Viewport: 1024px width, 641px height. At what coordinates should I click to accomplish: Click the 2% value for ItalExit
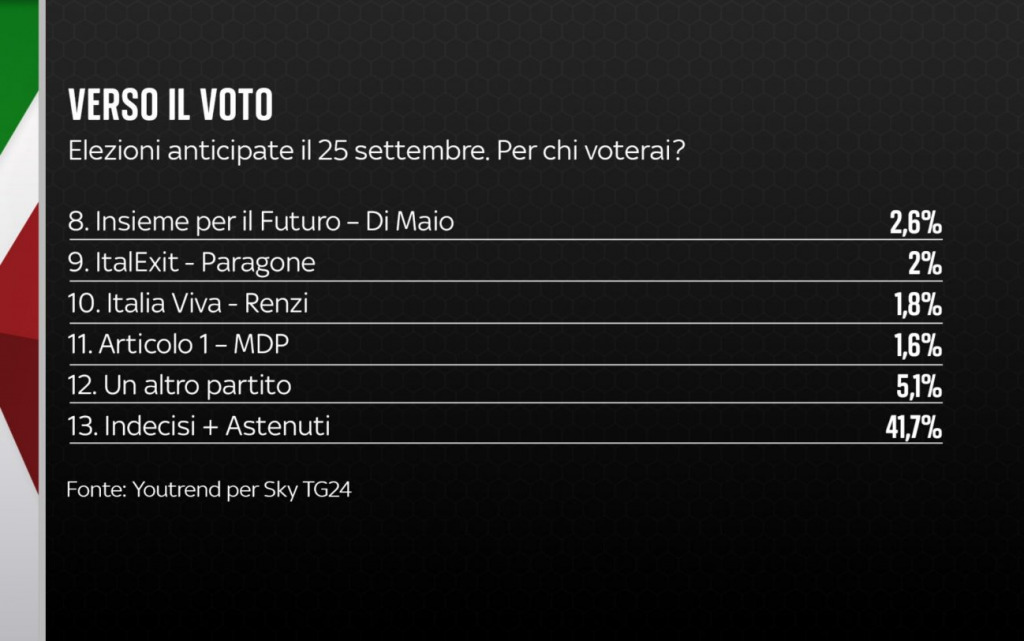925,264
